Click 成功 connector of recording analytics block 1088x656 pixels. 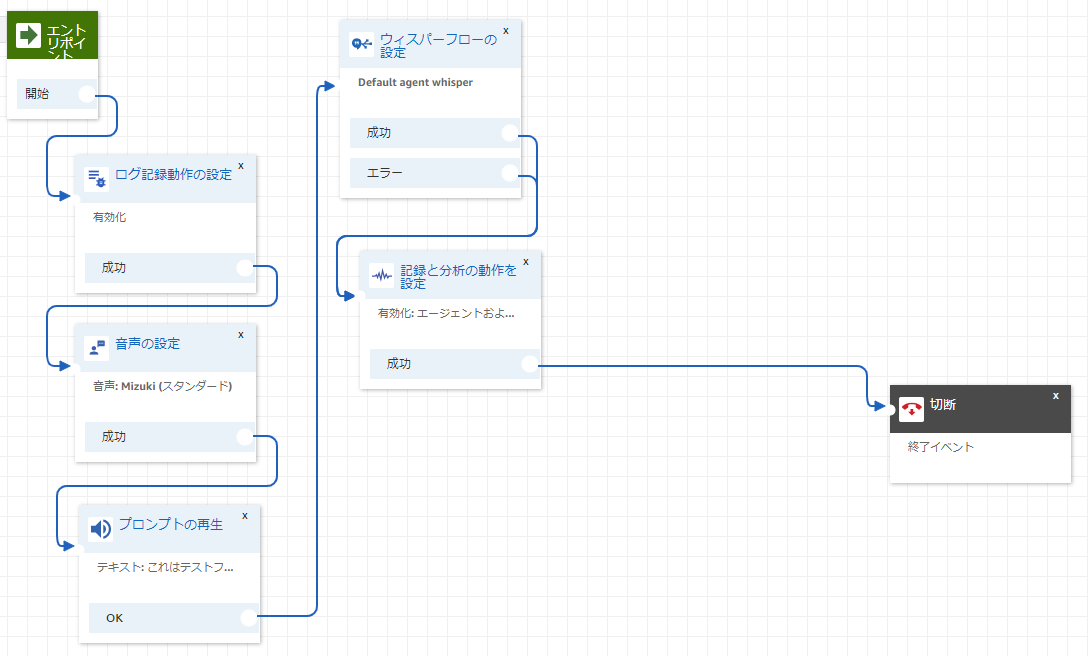(530, 364)
